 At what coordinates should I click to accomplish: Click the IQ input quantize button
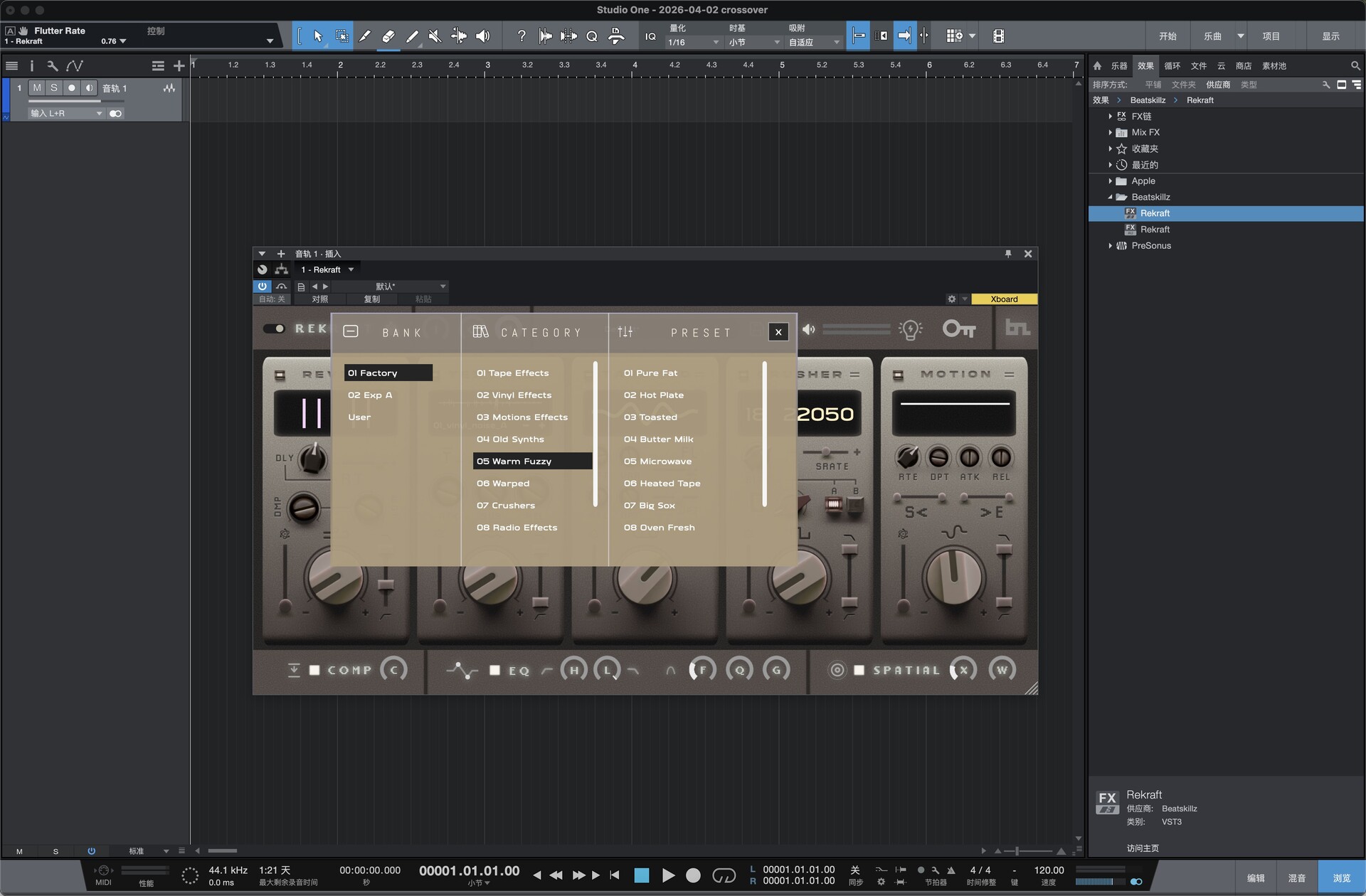point(650,36)
